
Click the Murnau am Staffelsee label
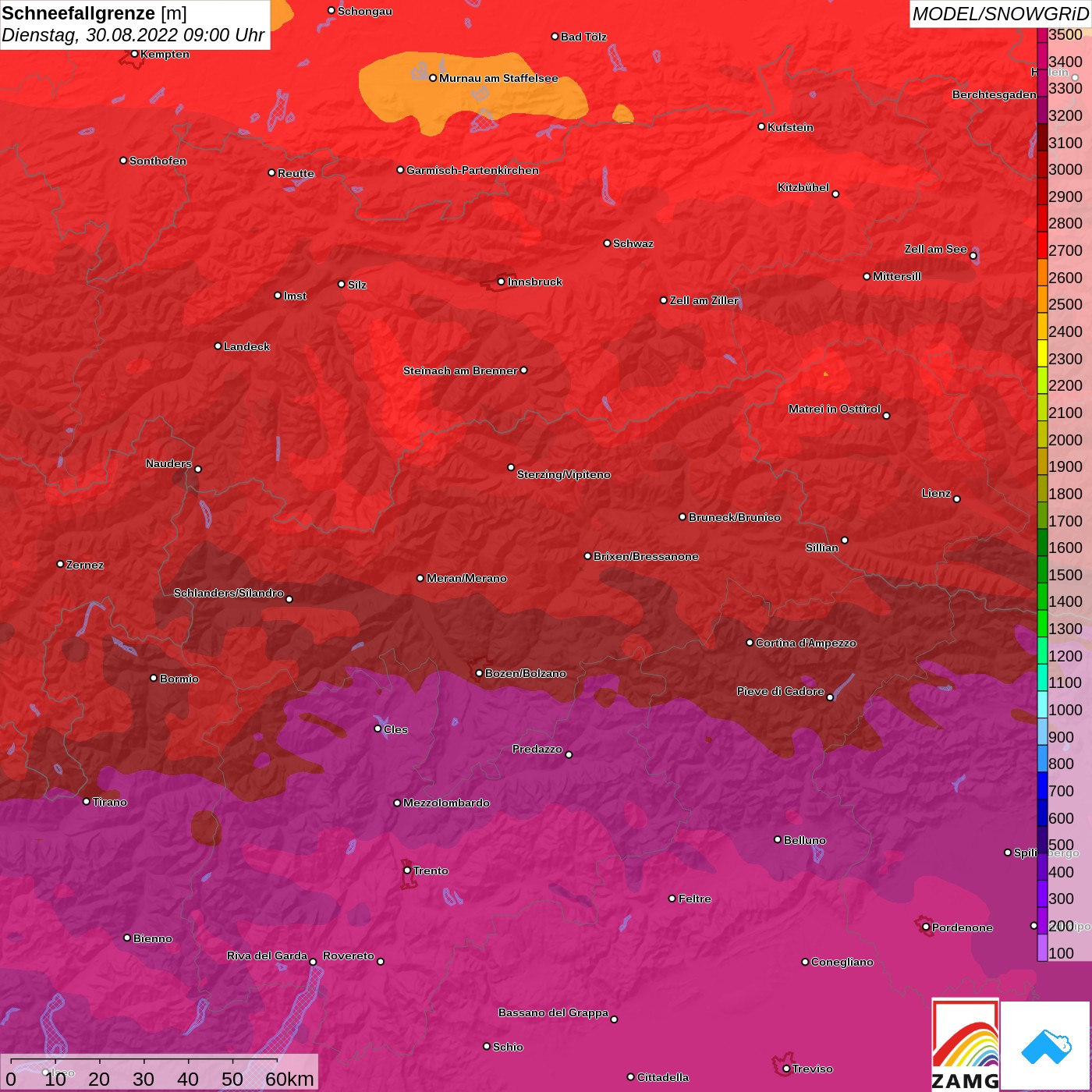pyautogui.click(x=498, y=78)
